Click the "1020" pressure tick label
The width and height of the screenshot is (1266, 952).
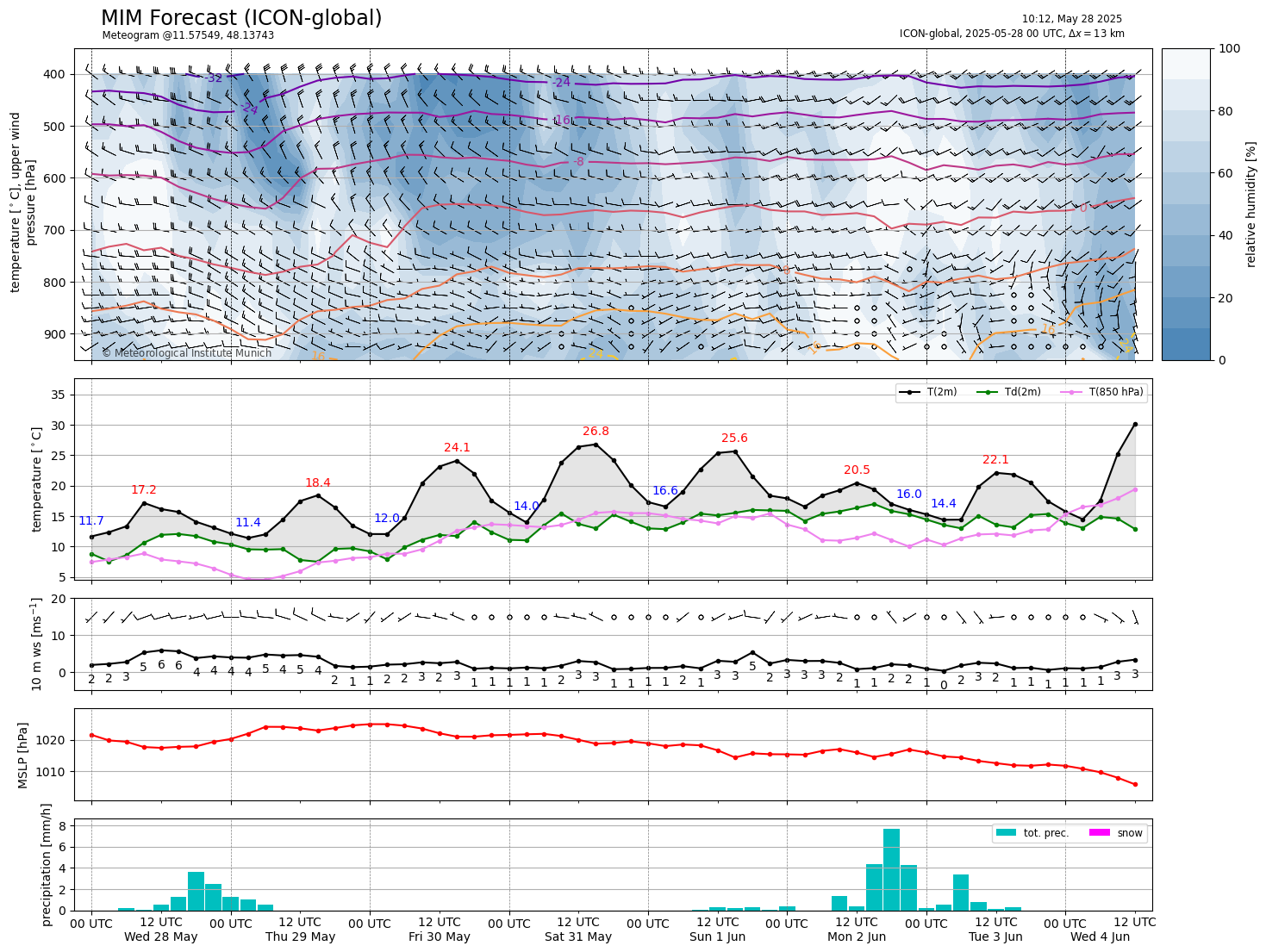point(53,741)
